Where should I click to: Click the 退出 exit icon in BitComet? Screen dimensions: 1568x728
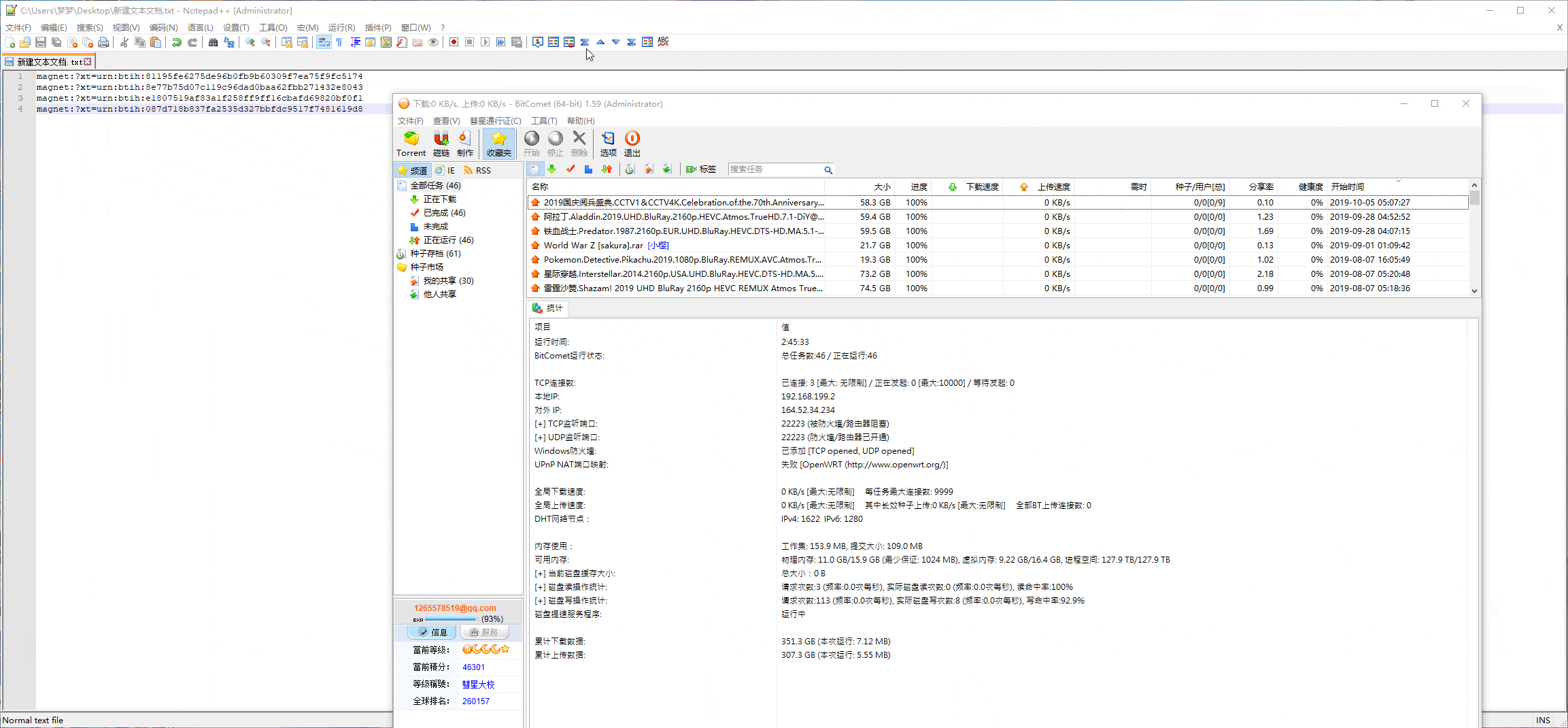coord(632,144)
